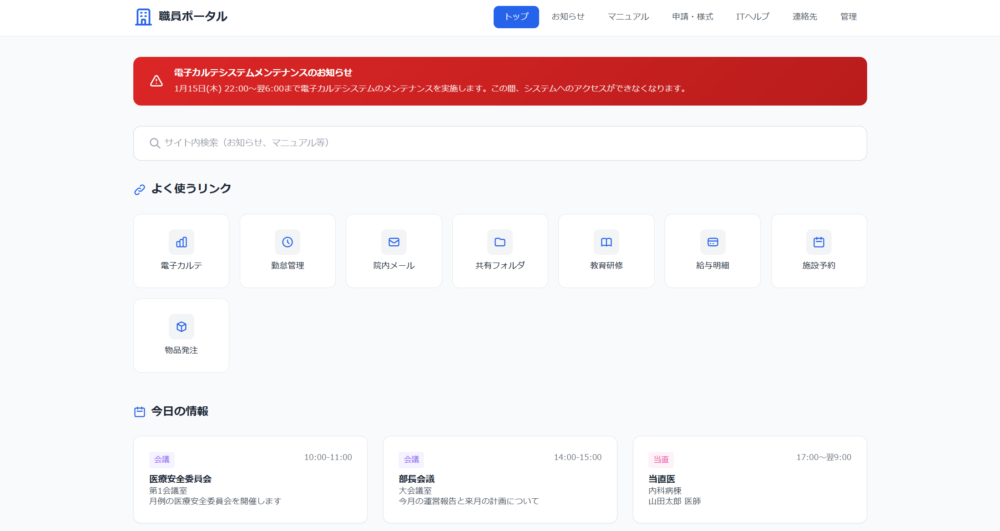Go to the お知らせ navigation tab
This screenshot has height=531, width=1000.
point(568,17)
